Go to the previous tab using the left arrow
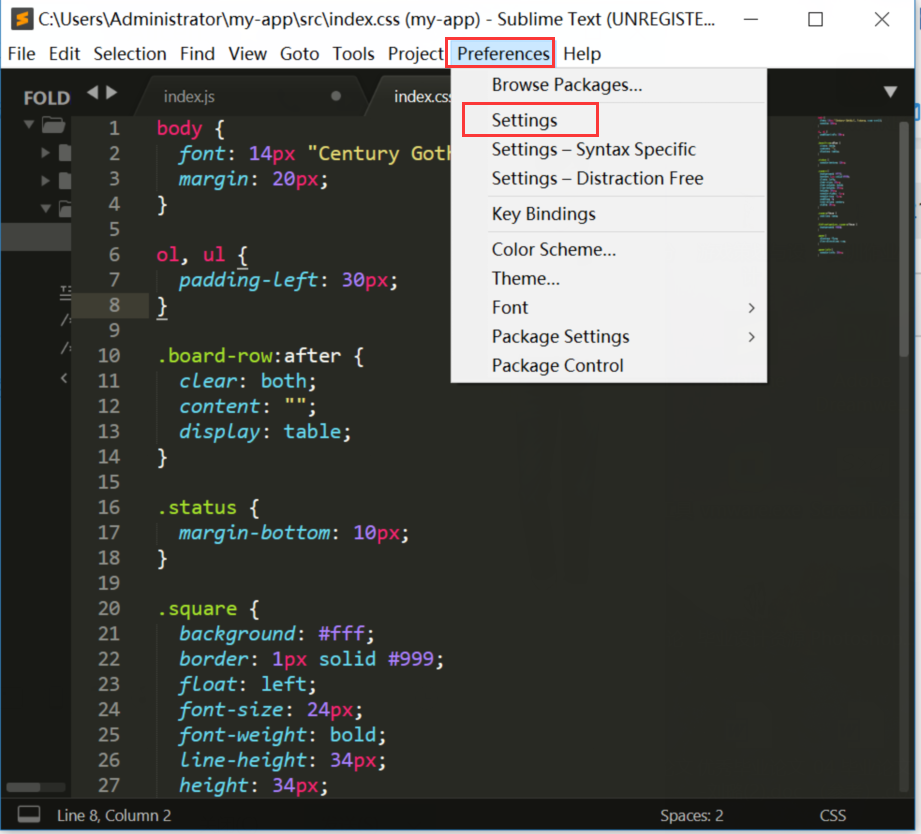 tap(93, 92)
